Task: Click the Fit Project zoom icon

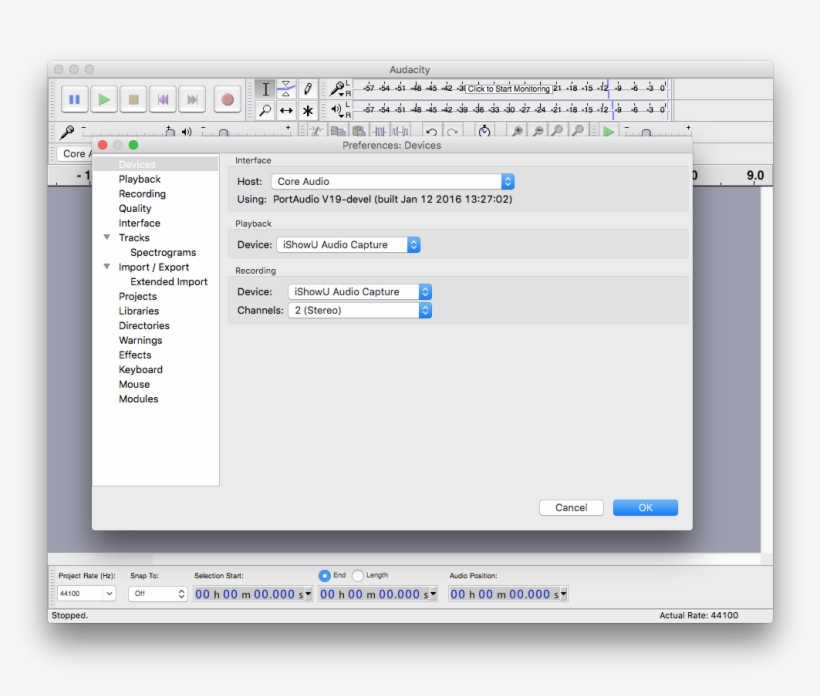Action: click(x=578, y=131)
